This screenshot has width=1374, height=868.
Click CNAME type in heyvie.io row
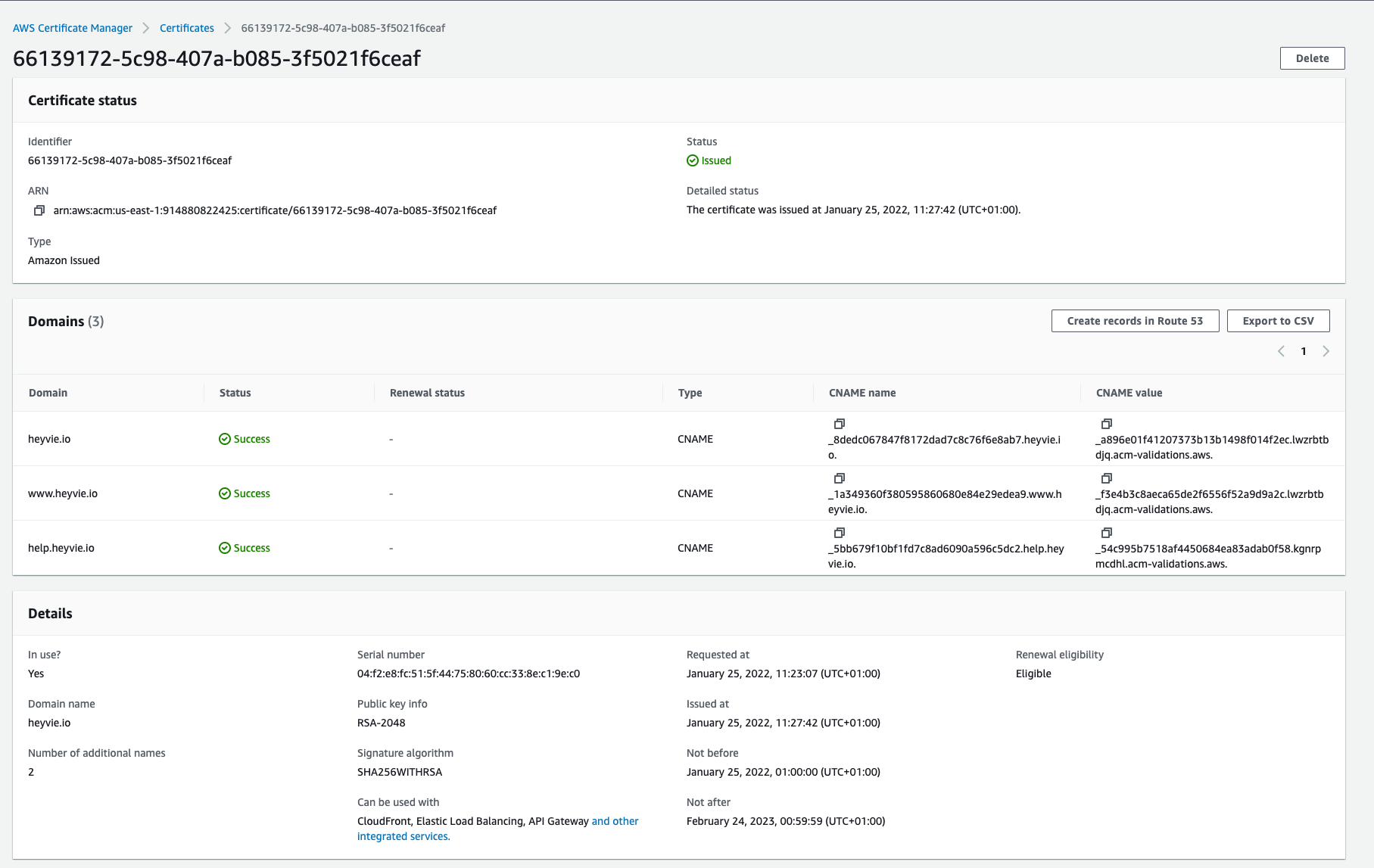(x=695, y=439)
